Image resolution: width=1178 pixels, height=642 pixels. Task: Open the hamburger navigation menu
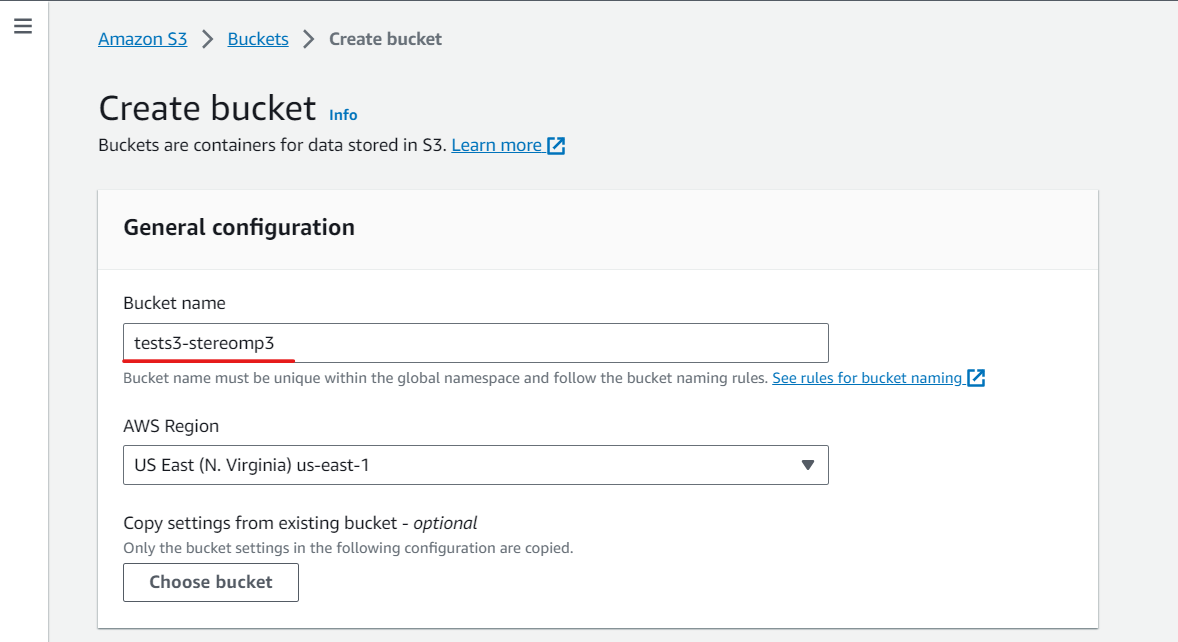click(x=23, y=26)
